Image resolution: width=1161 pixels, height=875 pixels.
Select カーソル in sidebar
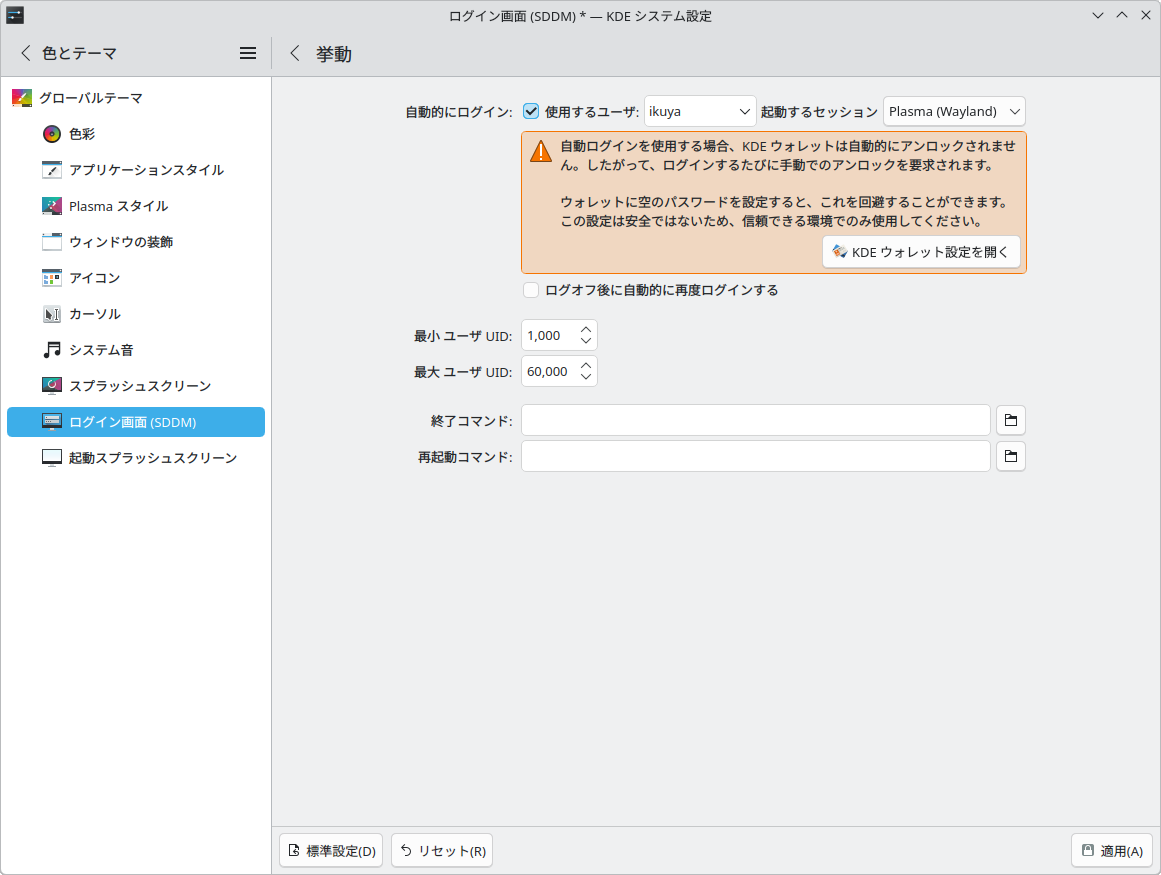click(136, 314)
